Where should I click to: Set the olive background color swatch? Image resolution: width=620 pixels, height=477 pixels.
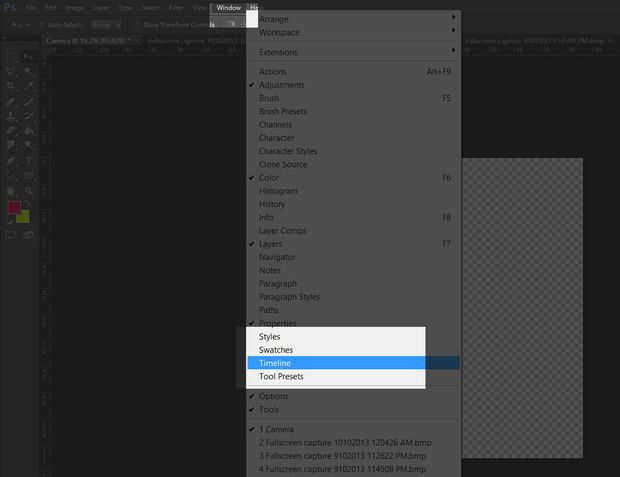coord(23,217)
